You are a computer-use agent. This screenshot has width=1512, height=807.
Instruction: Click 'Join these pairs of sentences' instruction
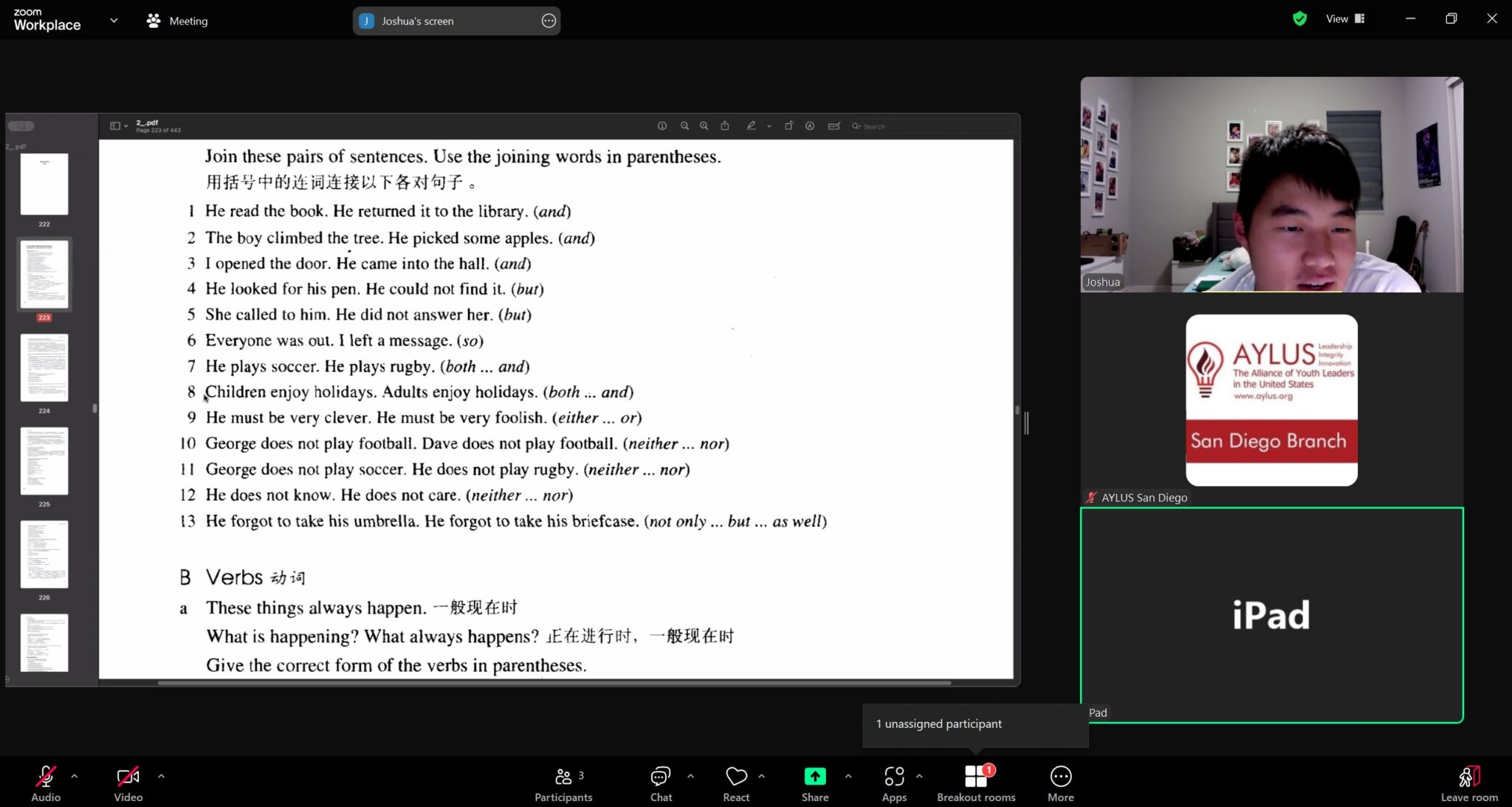click(463, 157)
